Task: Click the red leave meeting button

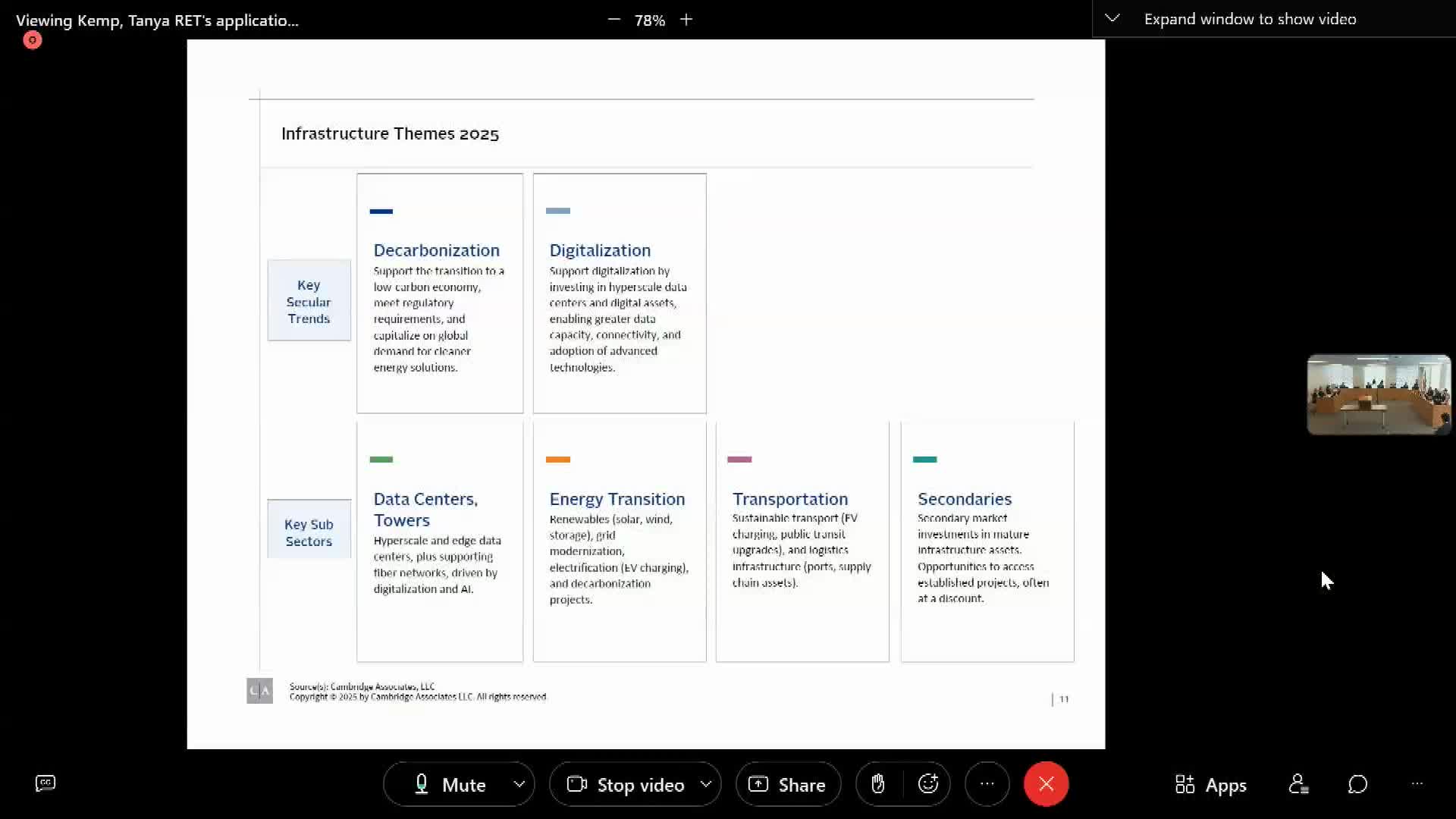Action: pos(1046,784)
